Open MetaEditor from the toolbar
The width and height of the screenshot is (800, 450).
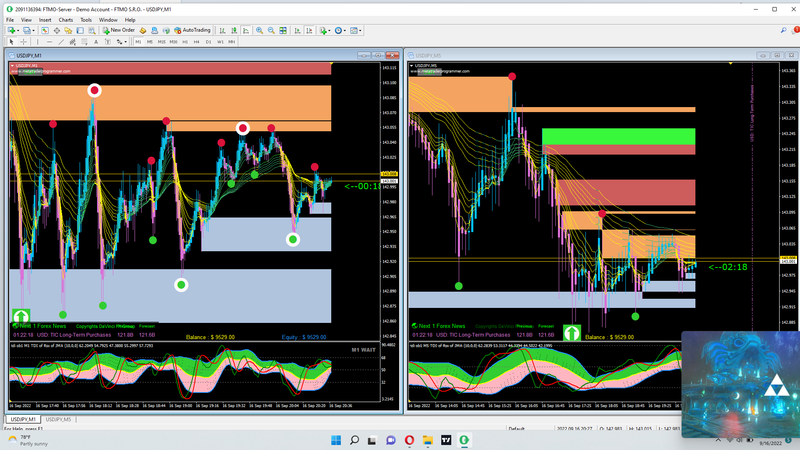143,31
